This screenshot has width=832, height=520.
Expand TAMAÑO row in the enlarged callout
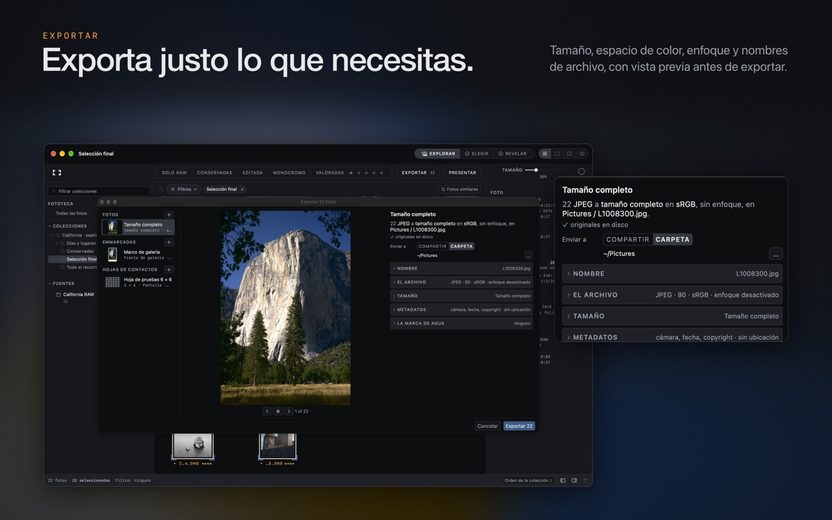coord(672,316)
